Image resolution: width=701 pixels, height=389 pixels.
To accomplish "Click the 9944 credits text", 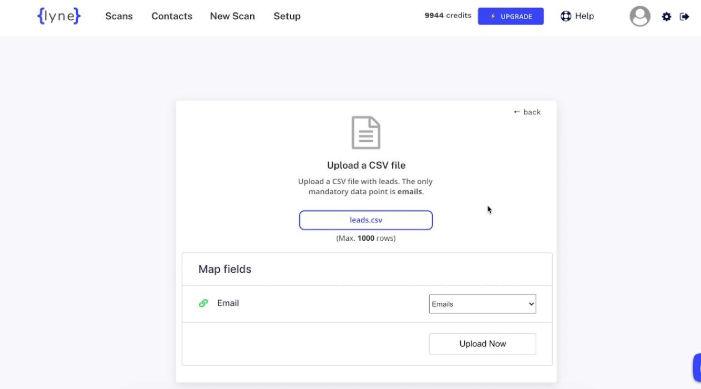I will pos(448,16).
